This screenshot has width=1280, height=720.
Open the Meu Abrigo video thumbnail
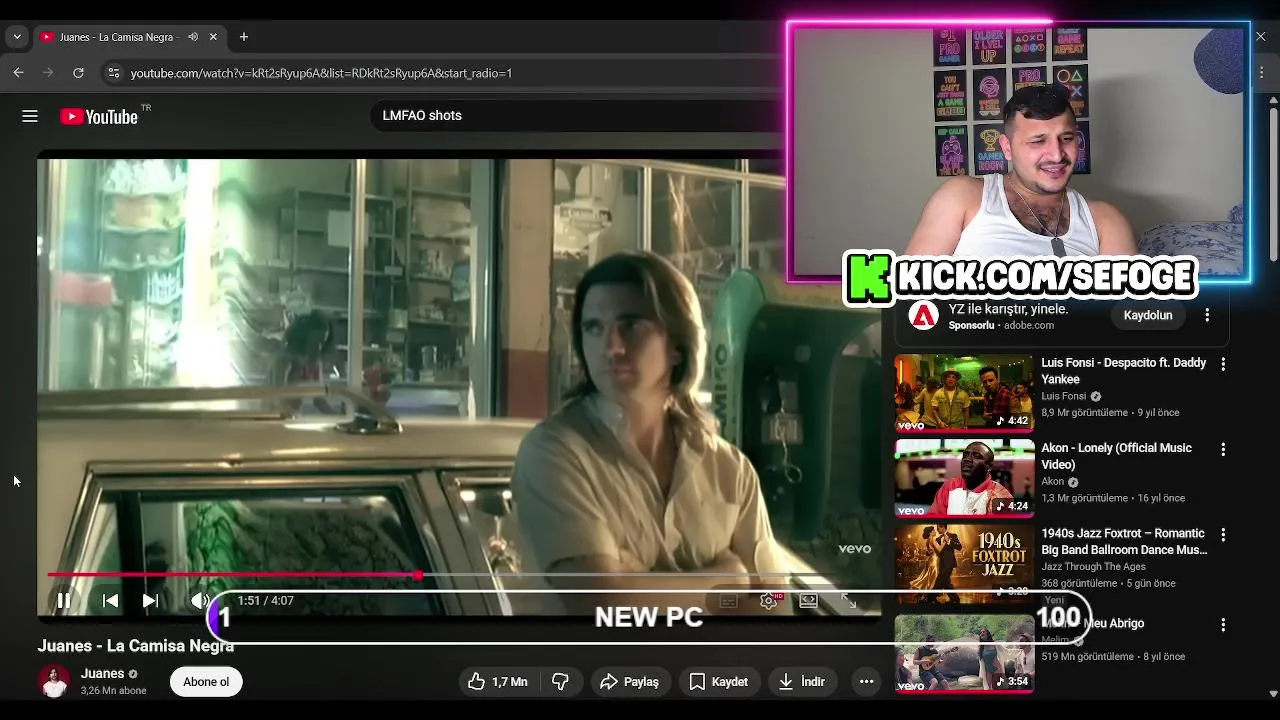point(964,653)
